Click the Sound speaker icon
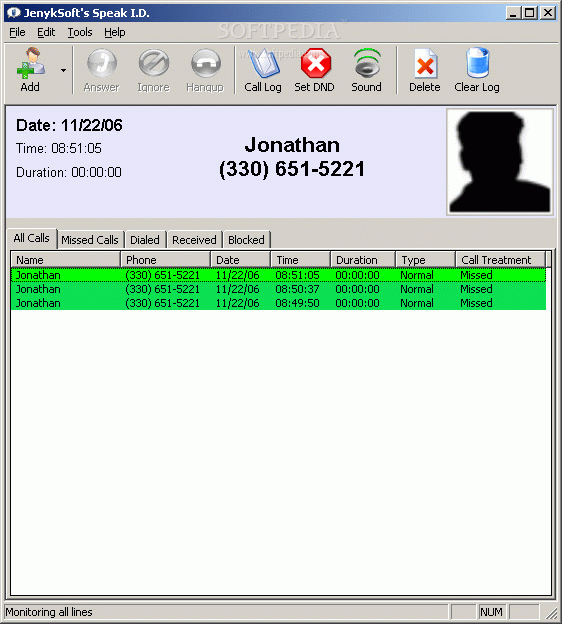 tap(367, 63)
